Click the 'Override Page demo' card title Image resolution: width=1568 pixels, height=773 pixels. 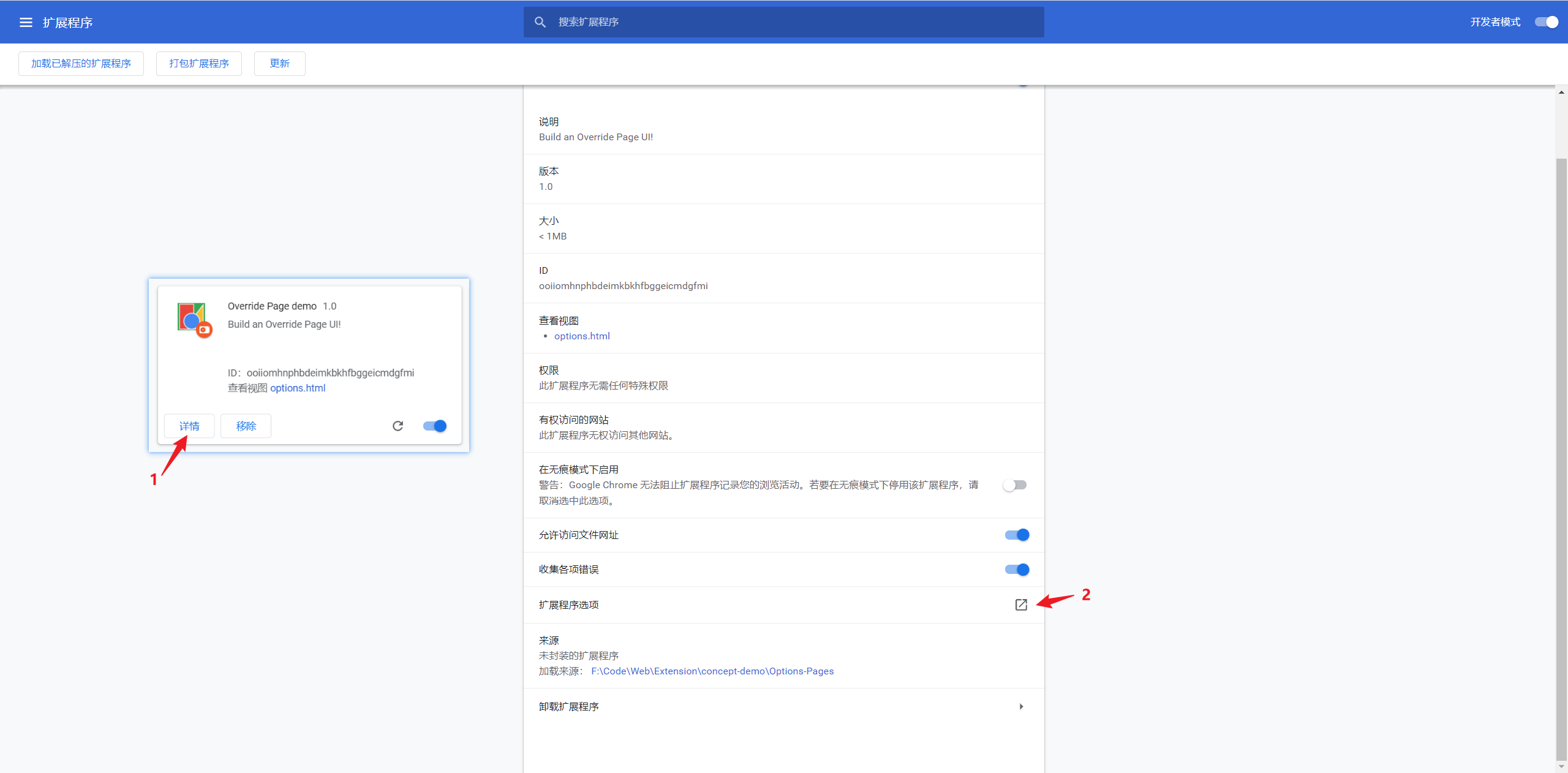[272, 306]
